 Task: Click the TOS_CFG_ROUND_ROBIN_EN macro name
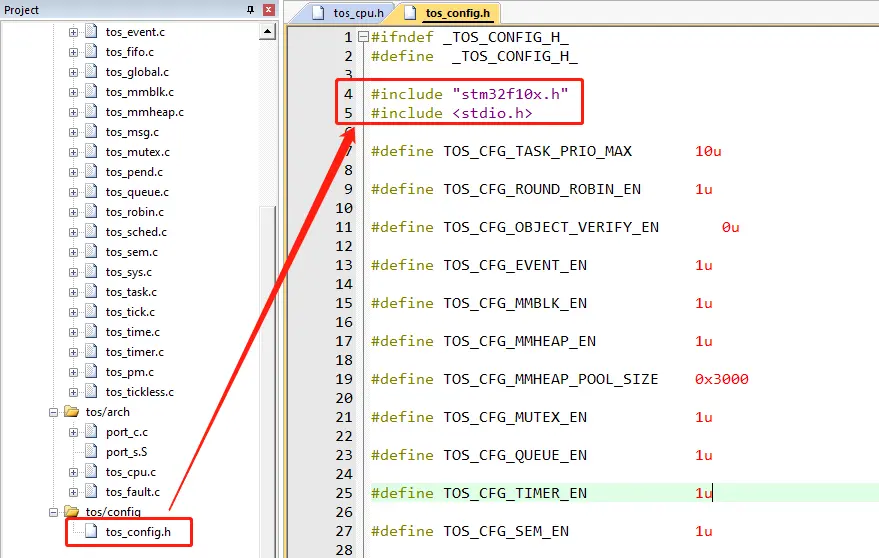point(542,189)
